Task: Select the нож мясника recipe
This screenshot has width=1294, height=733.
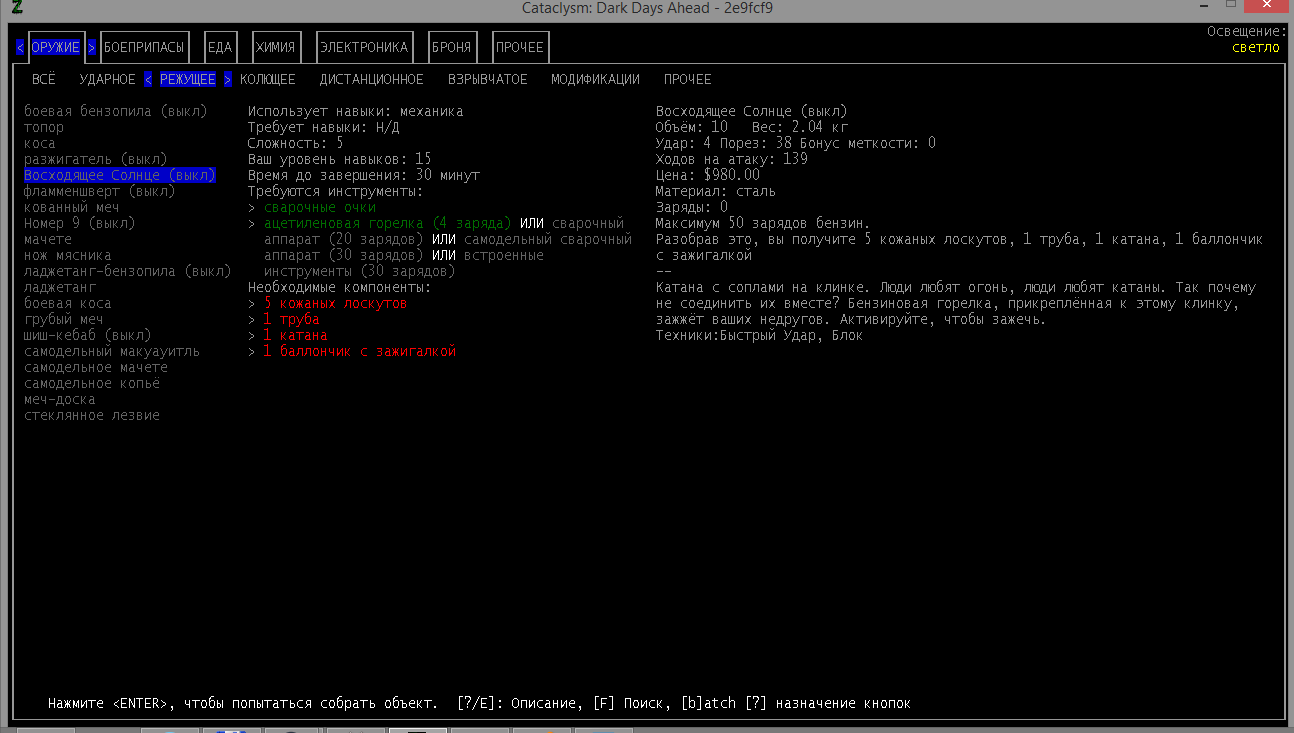Action: click(x=68, y=255)
